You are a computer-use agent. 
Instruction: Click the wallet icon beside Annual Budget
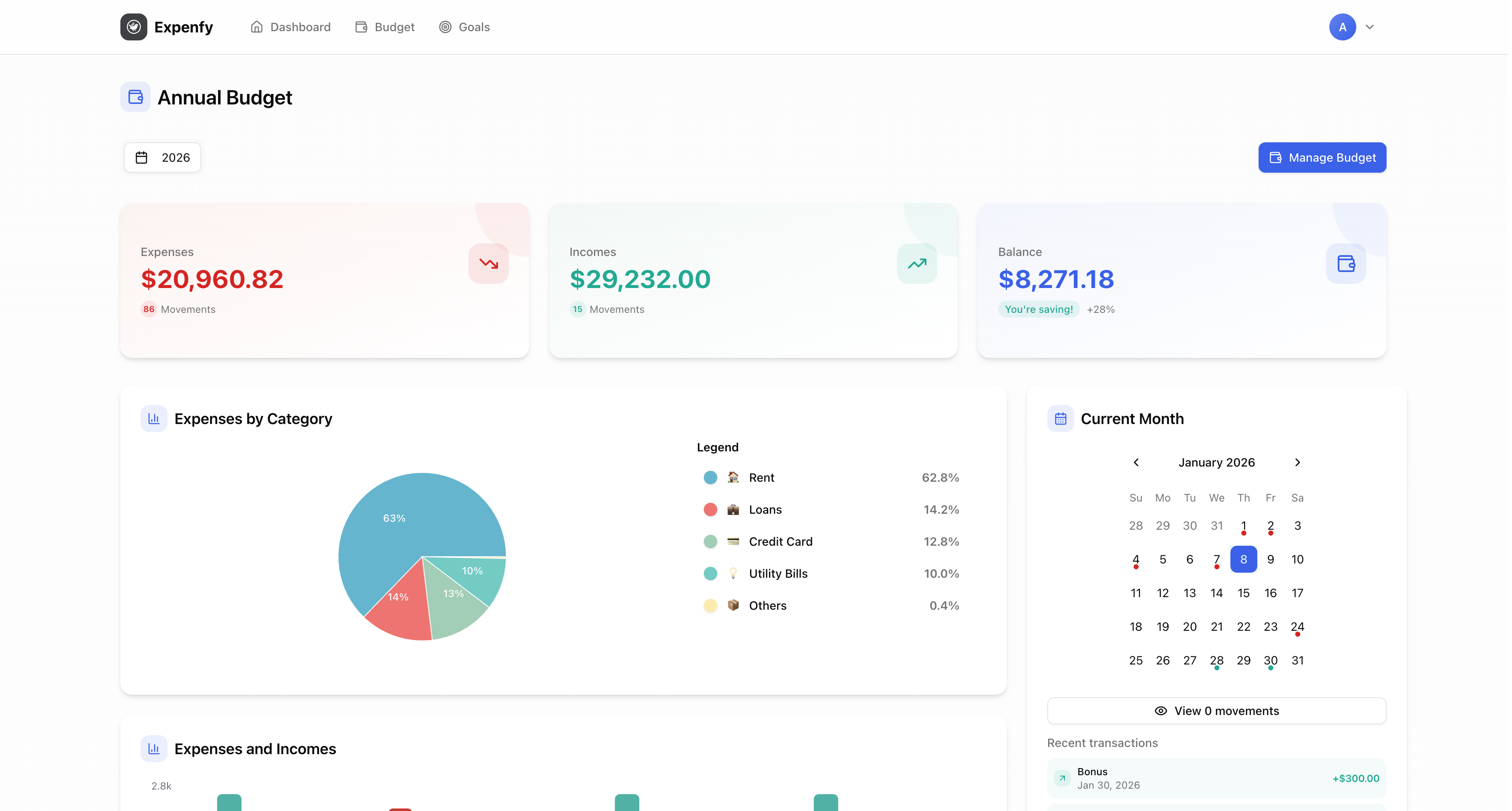click(136, 97)
